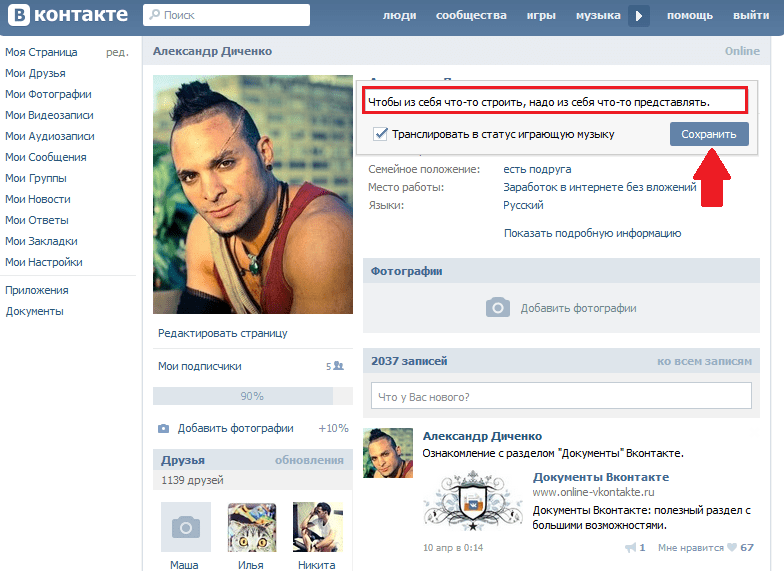Toggle Транслировать в статус играющую музыку checkbox
Screen dimensions: 784x571
tap(380, 134)
